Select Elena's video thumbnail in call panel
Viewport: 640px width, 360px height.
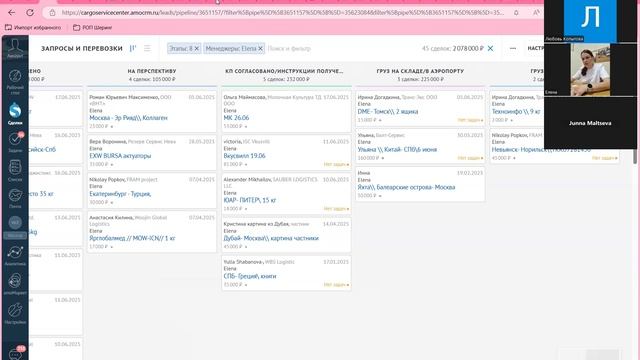tap(590, 70)
